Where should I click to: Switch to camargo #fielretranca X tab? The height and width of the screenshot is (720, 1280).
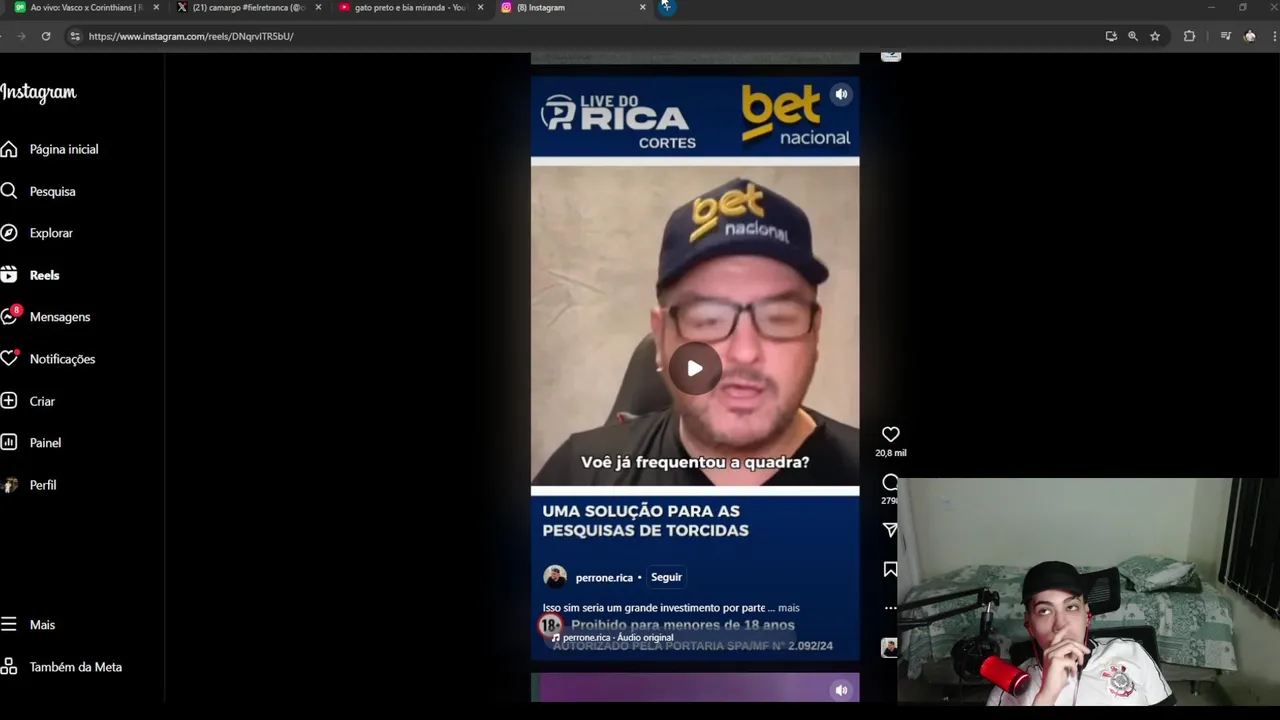coord(249,8)
